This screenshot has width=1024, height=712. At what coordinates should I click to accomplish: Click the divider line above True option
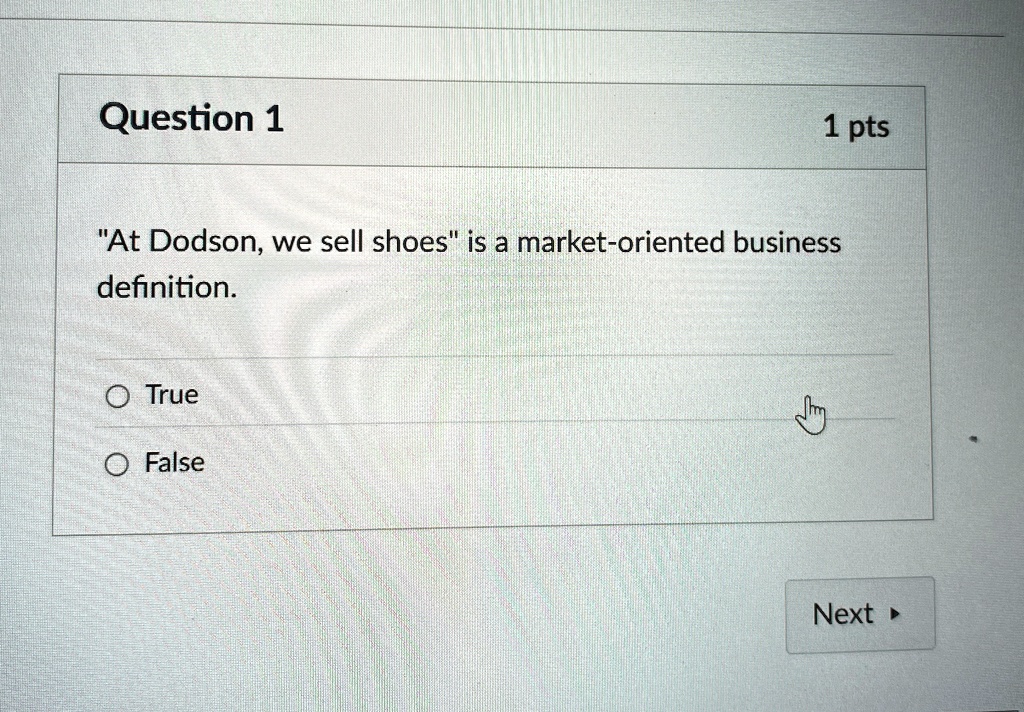coord(494,357)
